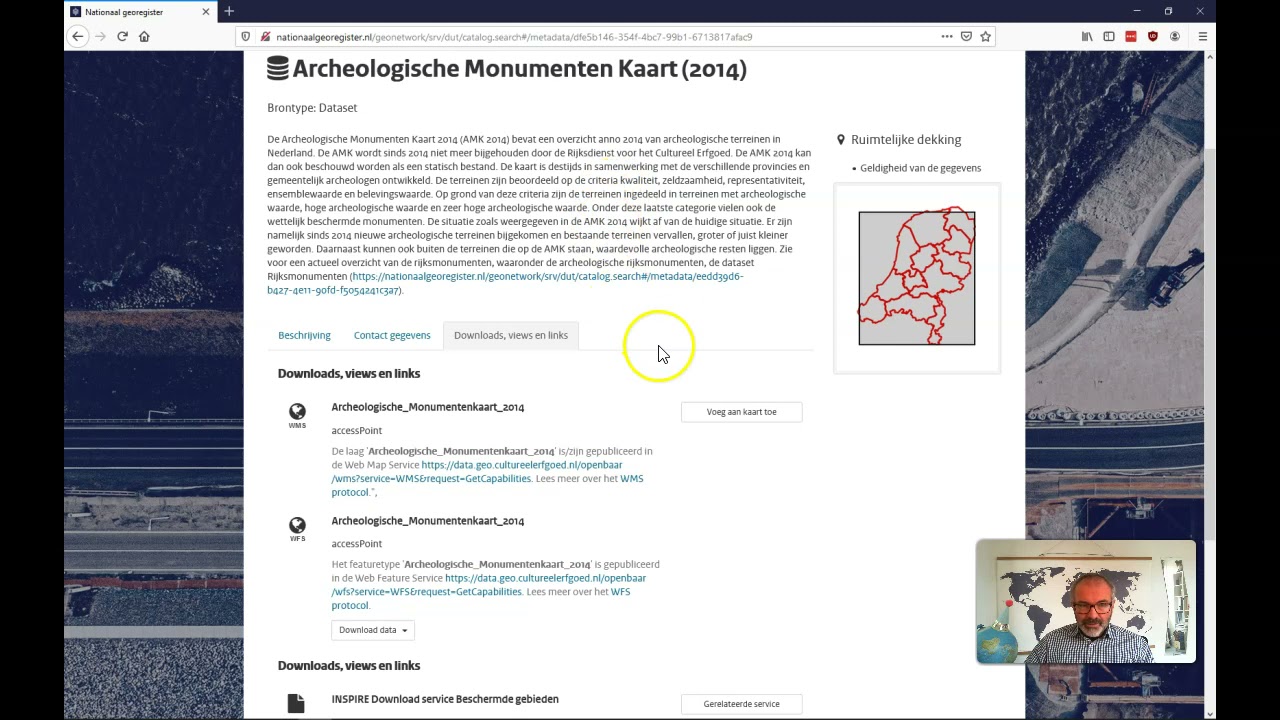This screenshot has height=720, width=1280.
Task: Click the presenter webcam video overlay
Action: click(1086, 602)
